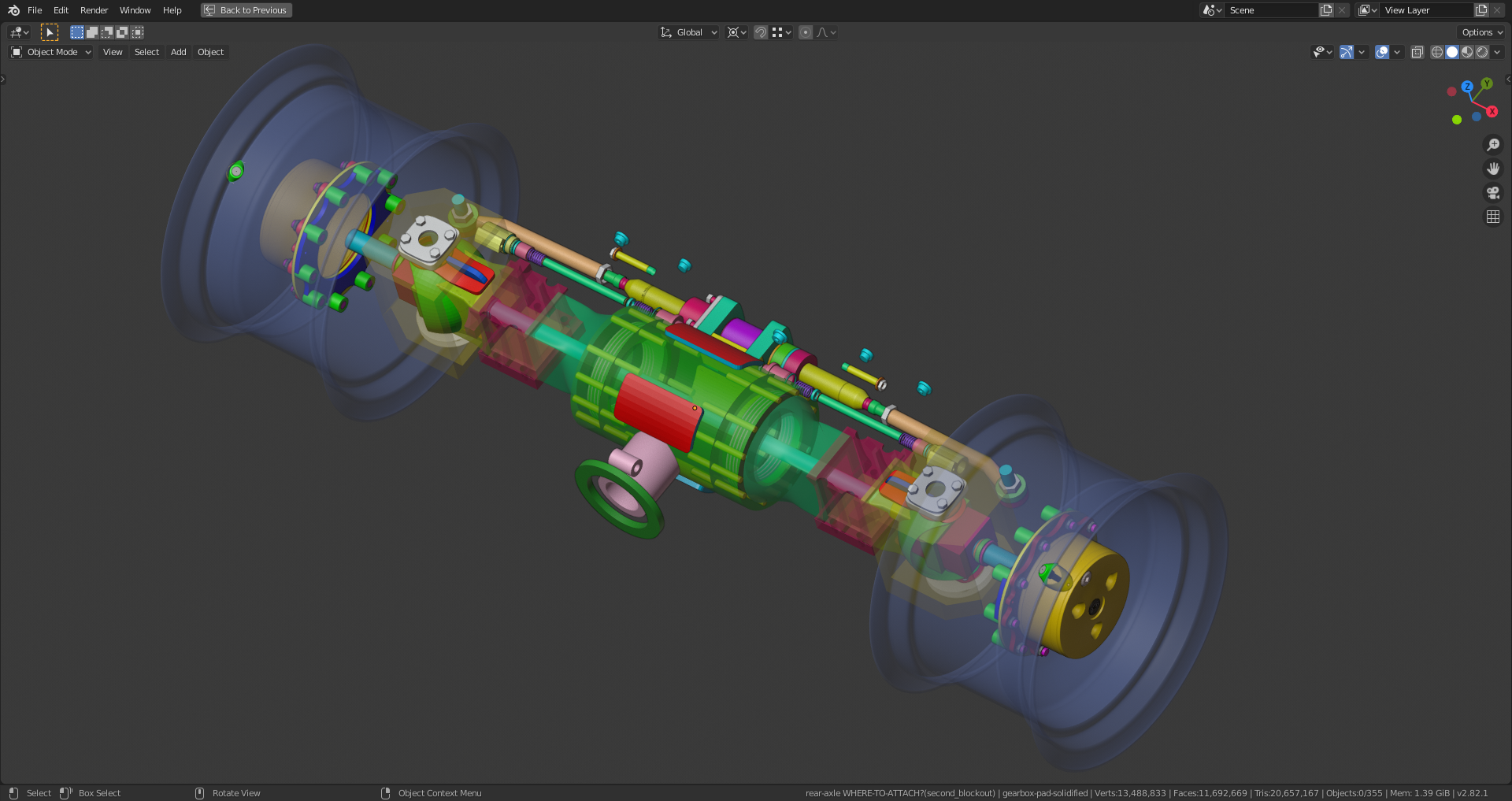Click the Box Select mouse hint icon
The image size is (1512, 801).
tap(66, 793)
